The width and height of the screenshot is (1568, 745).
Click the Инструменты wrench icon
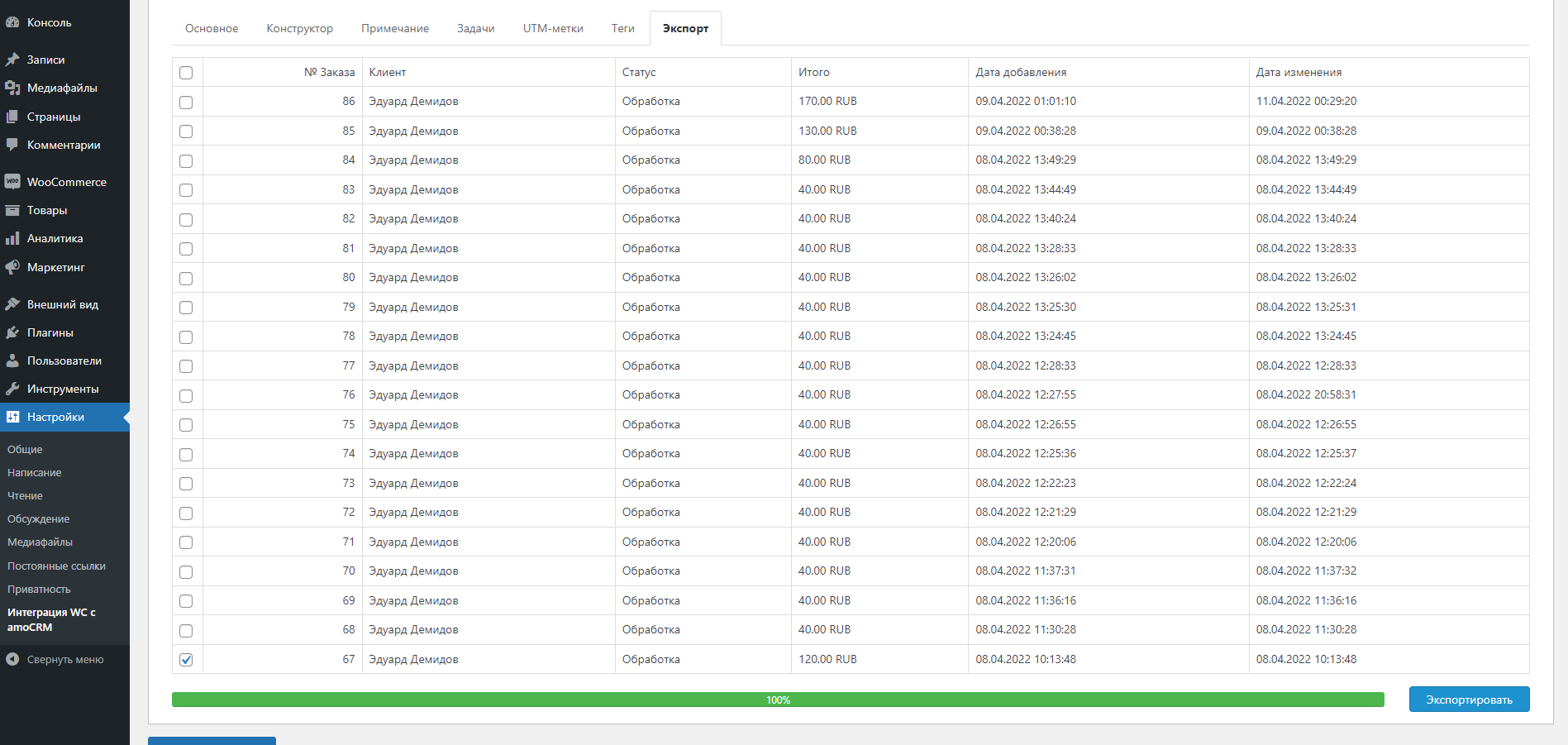click(x=12, y=389)
